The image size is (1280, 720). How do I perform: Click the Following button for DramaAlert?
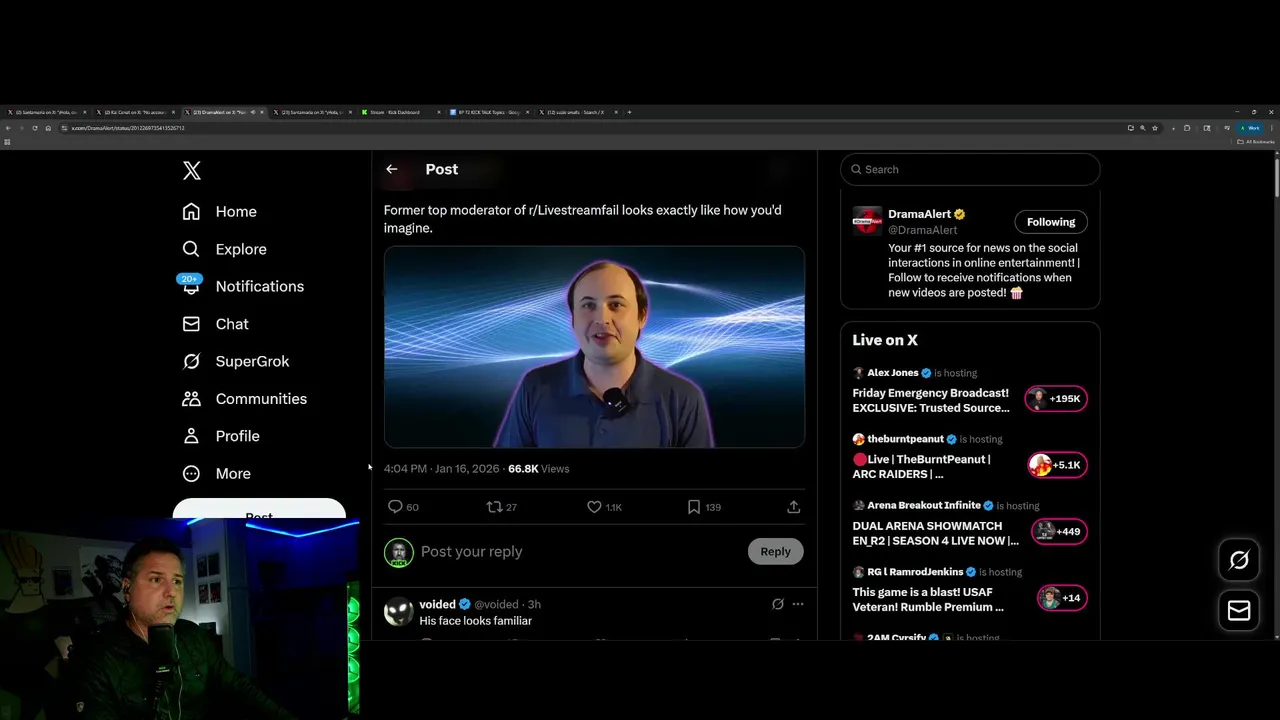click(1051, 222)
